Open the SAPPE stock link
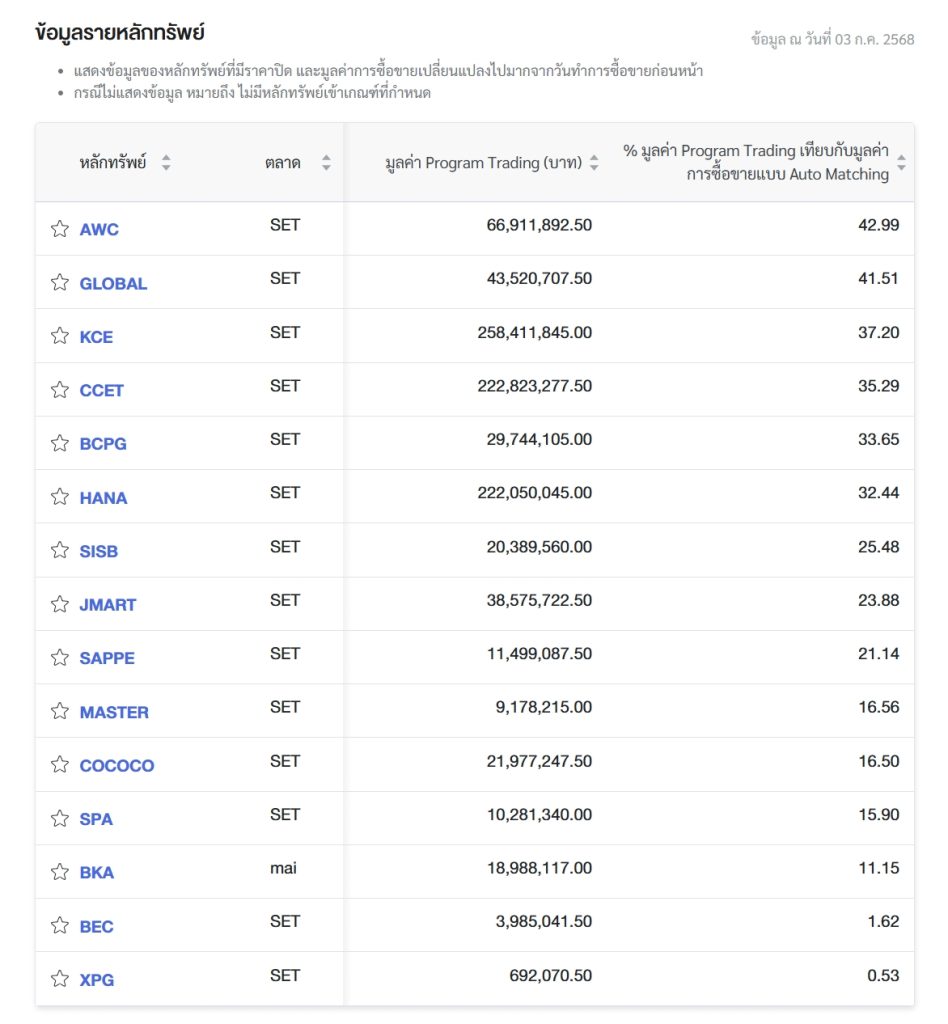948x1024 pixels. point(107,658)
